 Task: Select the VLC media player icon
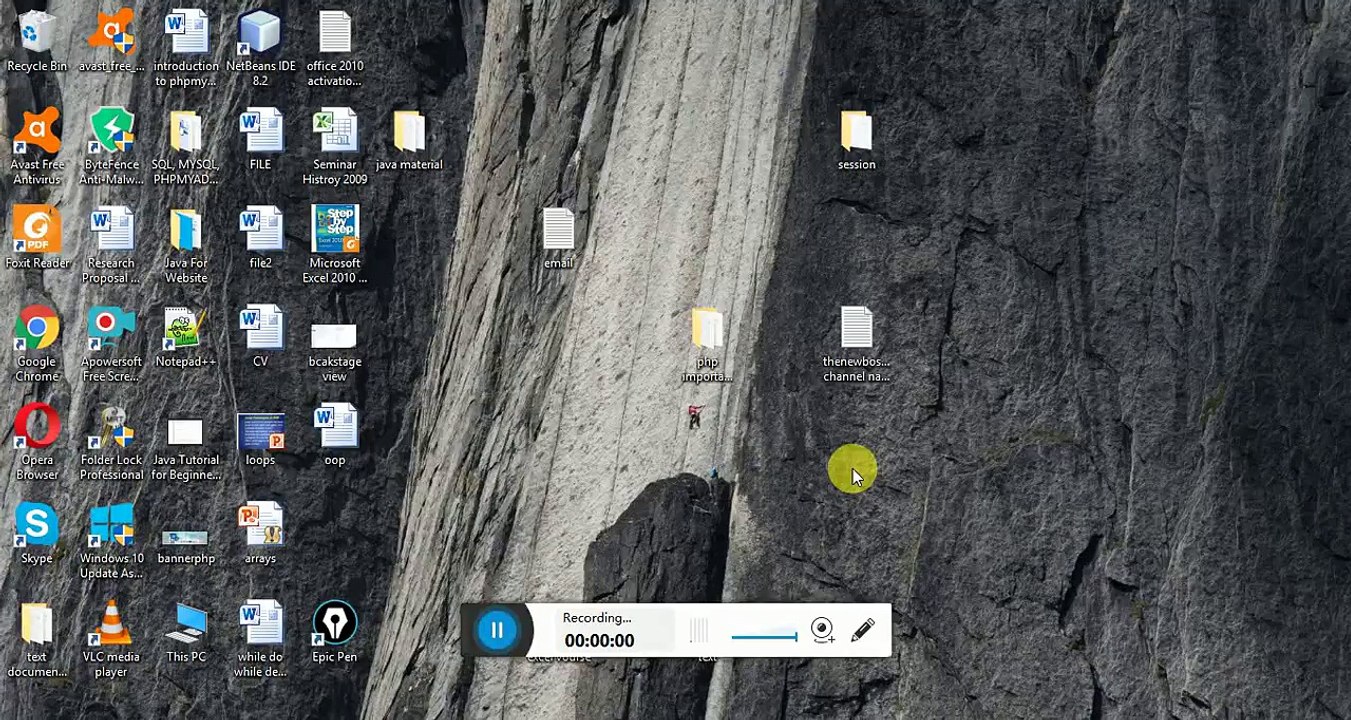[x=111, y=632]
